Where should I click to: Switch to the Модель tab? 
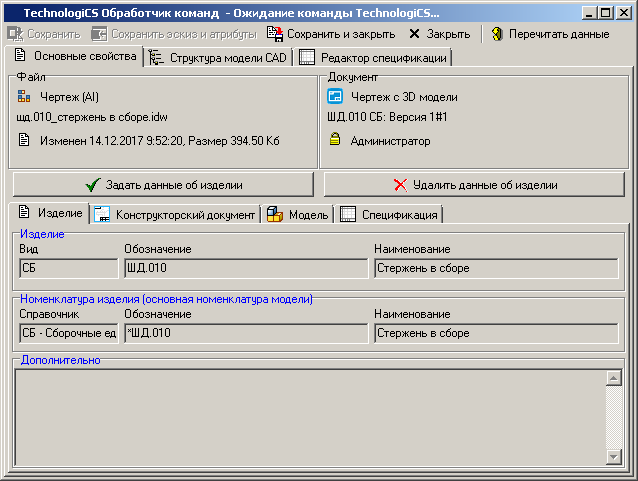tap(298, 215)
